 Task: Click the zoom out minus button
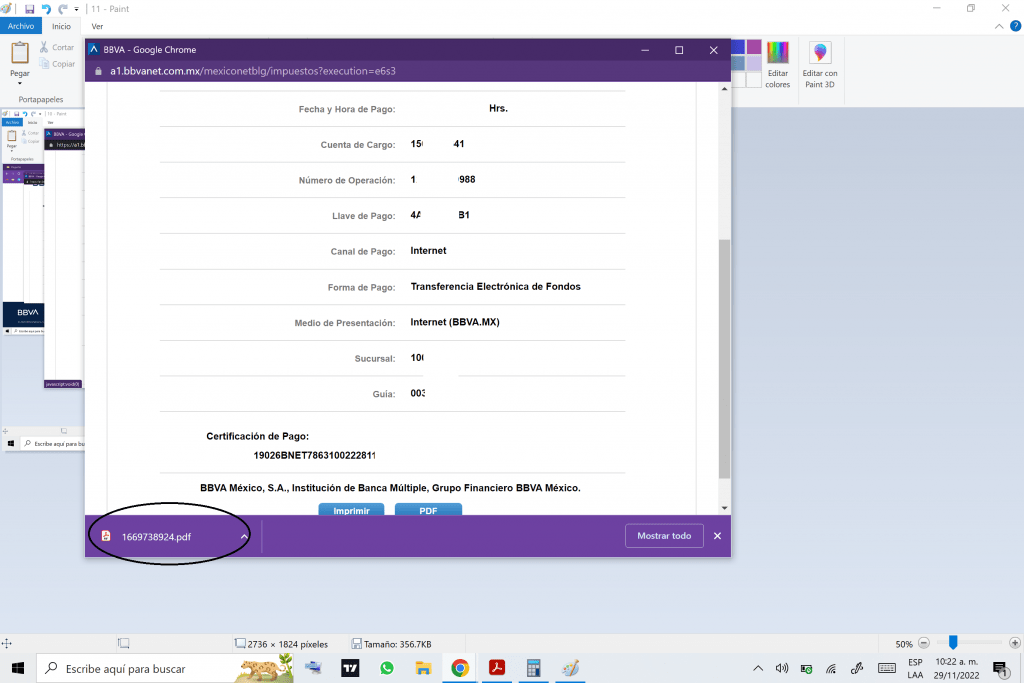tap(923, 643)
